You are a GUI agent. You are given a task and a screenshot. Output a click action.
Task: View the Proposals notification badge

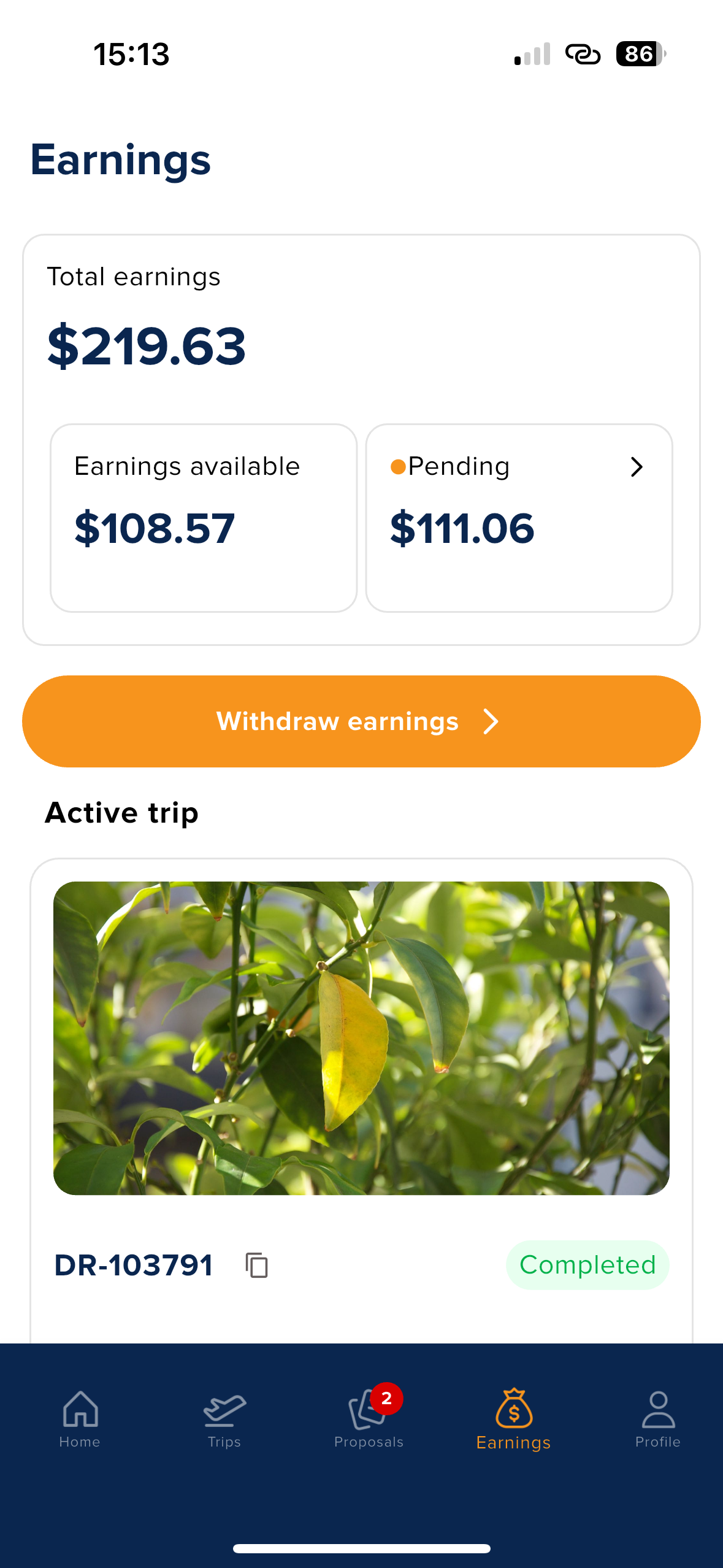pyautogui.click(x=386, y=1399)
